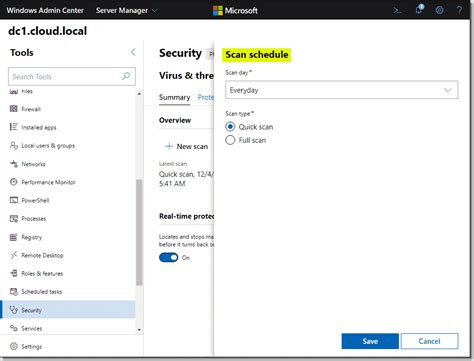Image resolution: width=474 pixels, height=361 pixels.
Task: Select the Quick scan radio option
Action: 249,127
